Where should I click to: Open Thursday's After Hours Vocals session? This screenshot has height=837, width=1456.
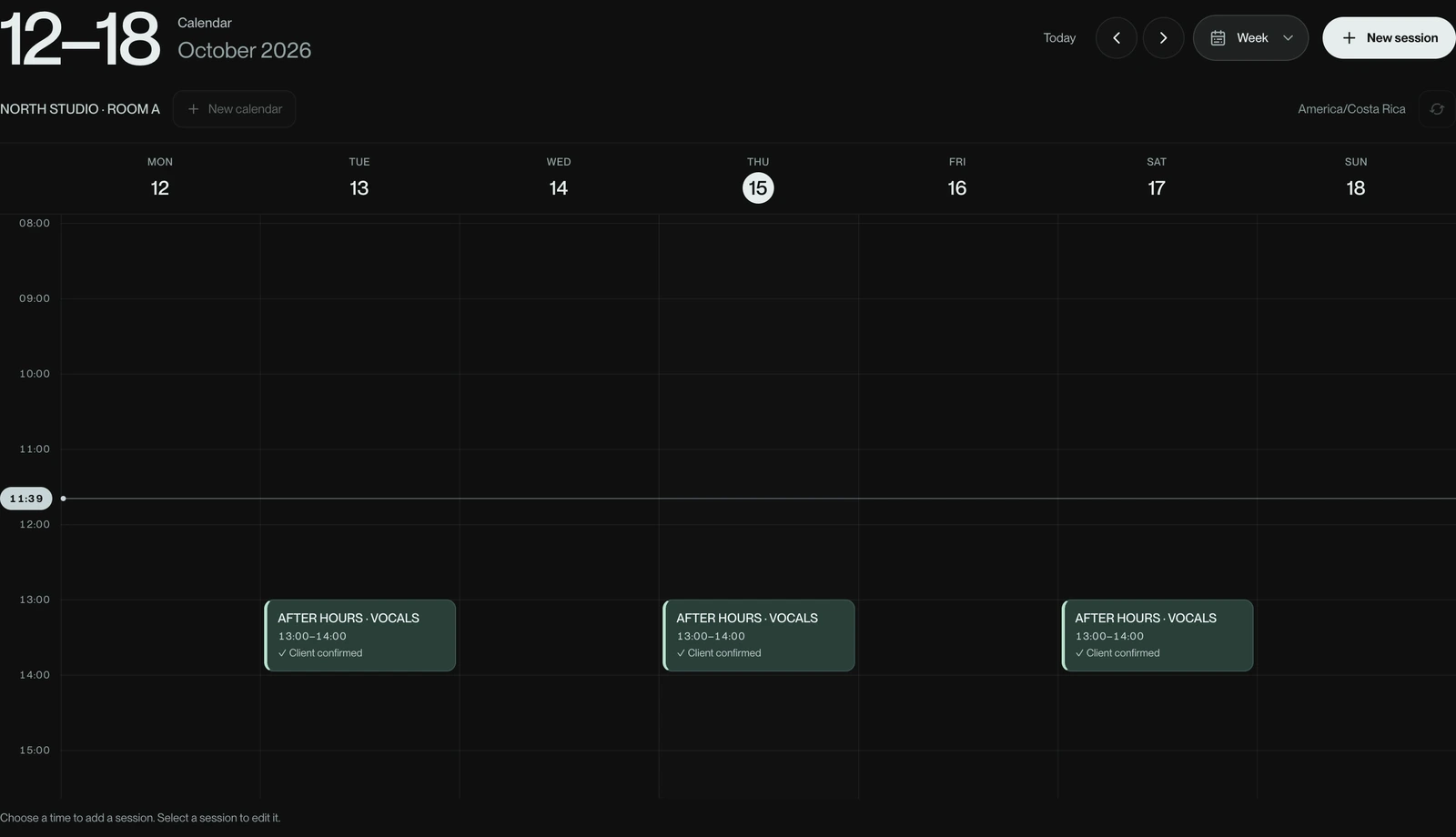759,635
